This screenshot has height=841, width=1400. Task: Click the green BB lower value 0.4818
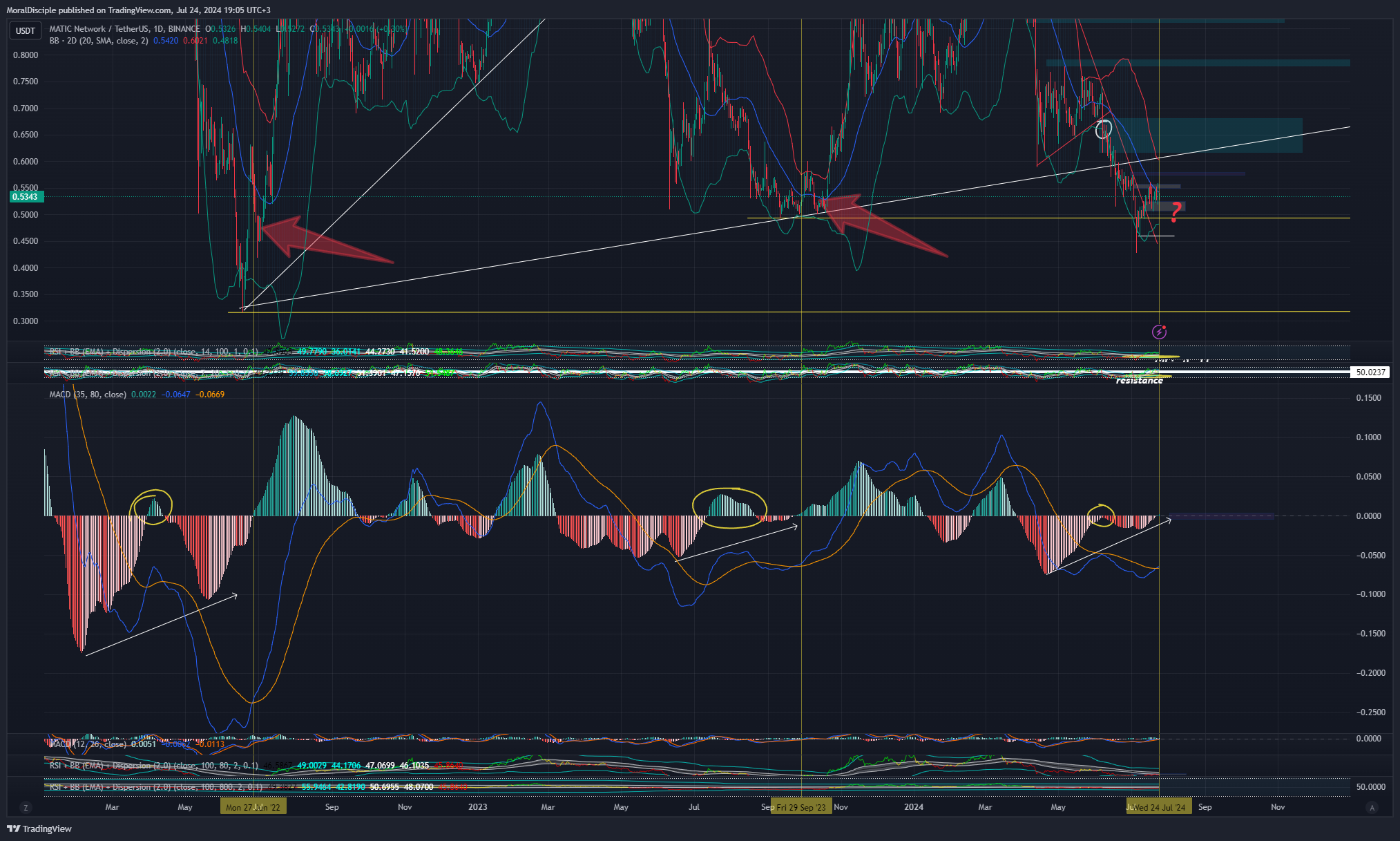225,41
